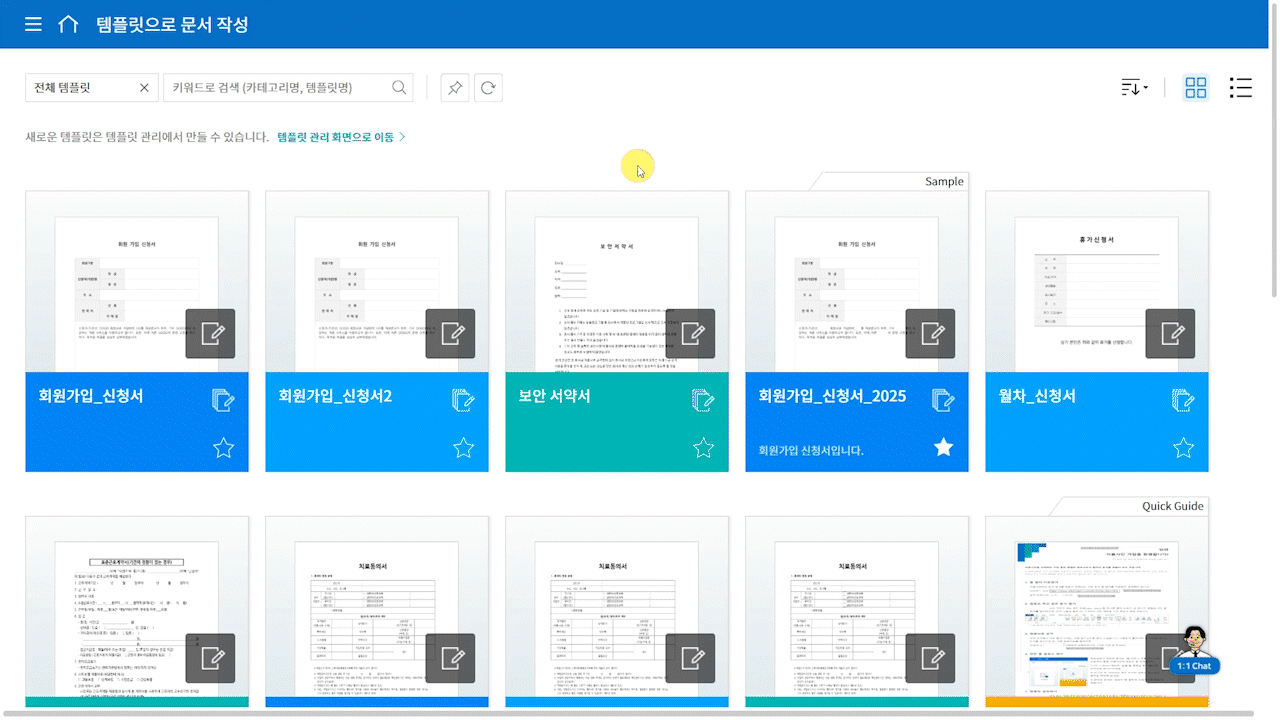1280x720 pixels.
Task: Click the keyword search input field
Action: click(x=280, y=88)
